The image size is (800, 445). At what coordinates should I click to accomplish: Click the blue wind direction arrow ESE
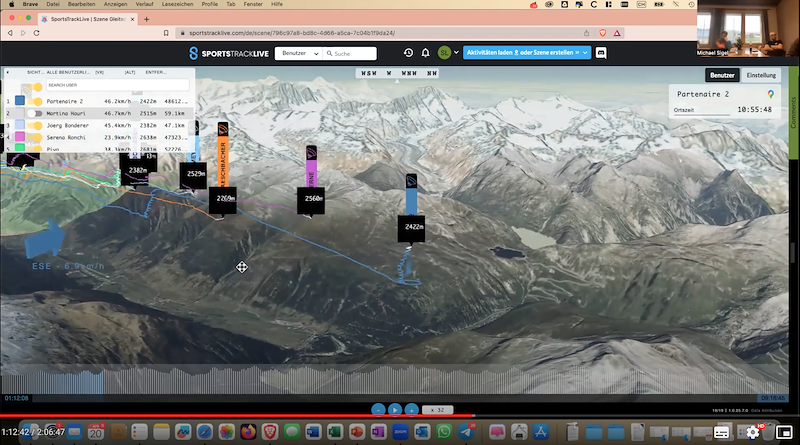45,240
